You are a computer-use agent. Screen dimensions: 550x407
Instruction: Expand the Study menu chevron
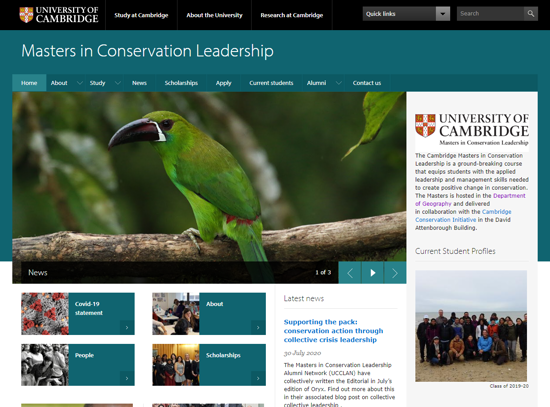tap(118, 83)
